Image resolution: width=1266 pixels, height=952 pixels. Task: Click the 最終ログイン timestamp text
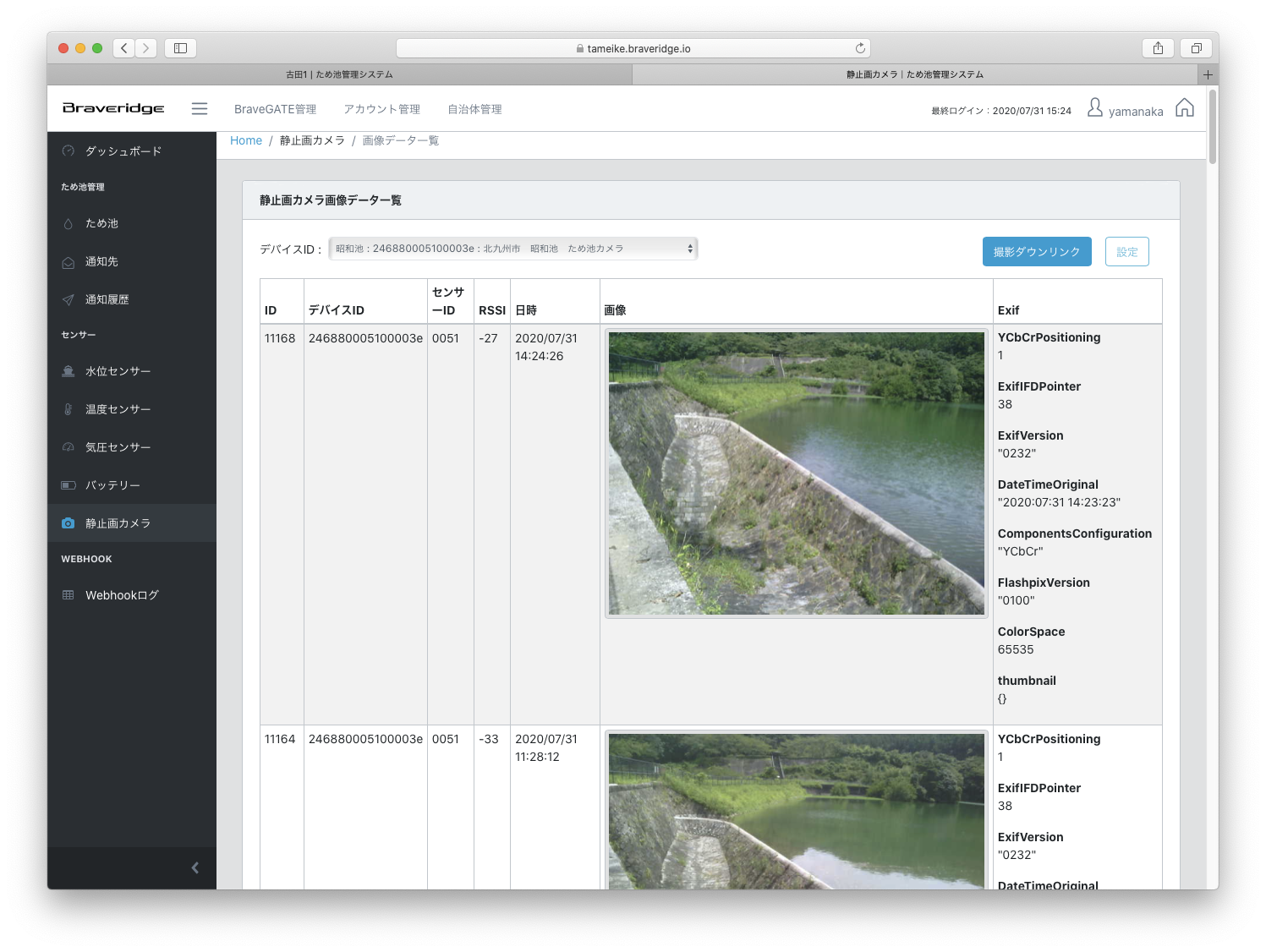[1001, 111]
